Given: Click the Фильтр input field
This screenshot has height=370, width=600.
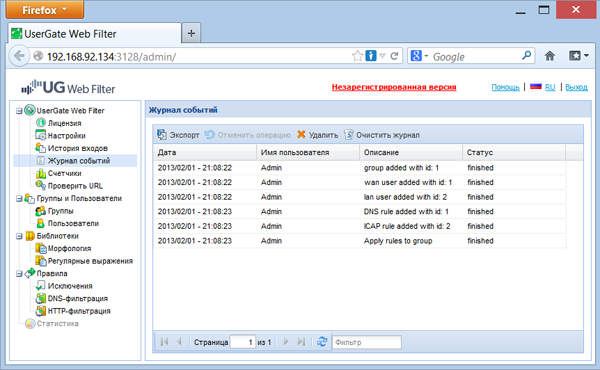Looking at the screenshot, I should click(367, 342).
